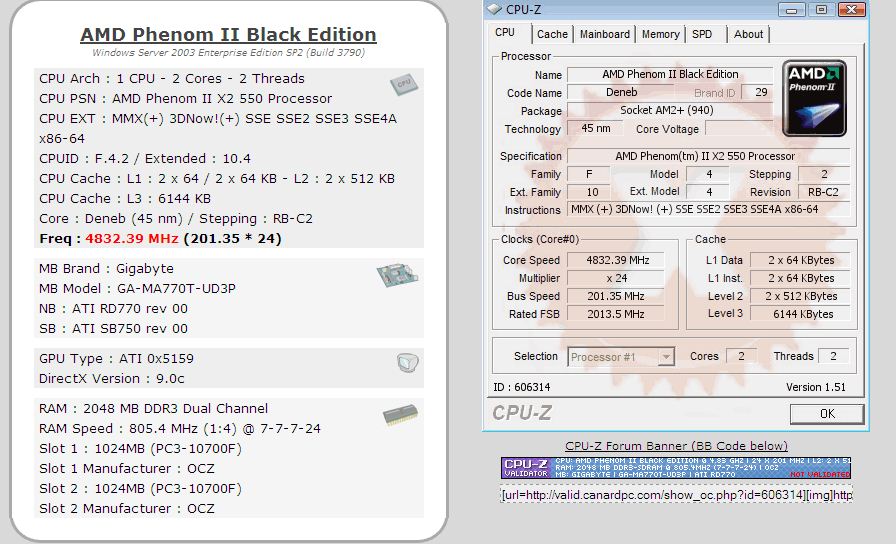Click the NB : ATI RD770 rev 00 line
The width and height of the screenshot is (896, 544).
point(113,309)
